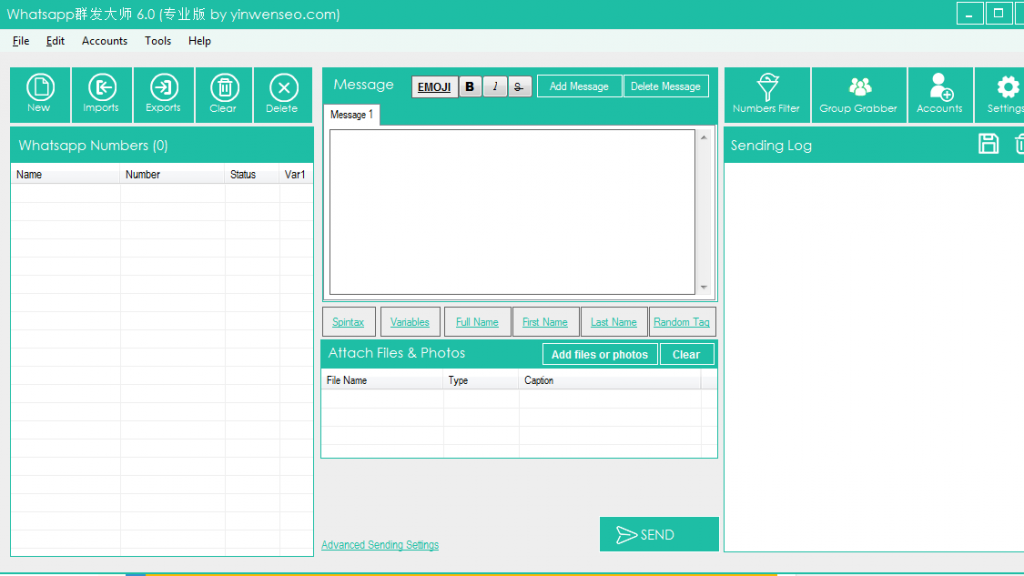
Task: Click the Delete toolbar icon
Action: point(283,95)
